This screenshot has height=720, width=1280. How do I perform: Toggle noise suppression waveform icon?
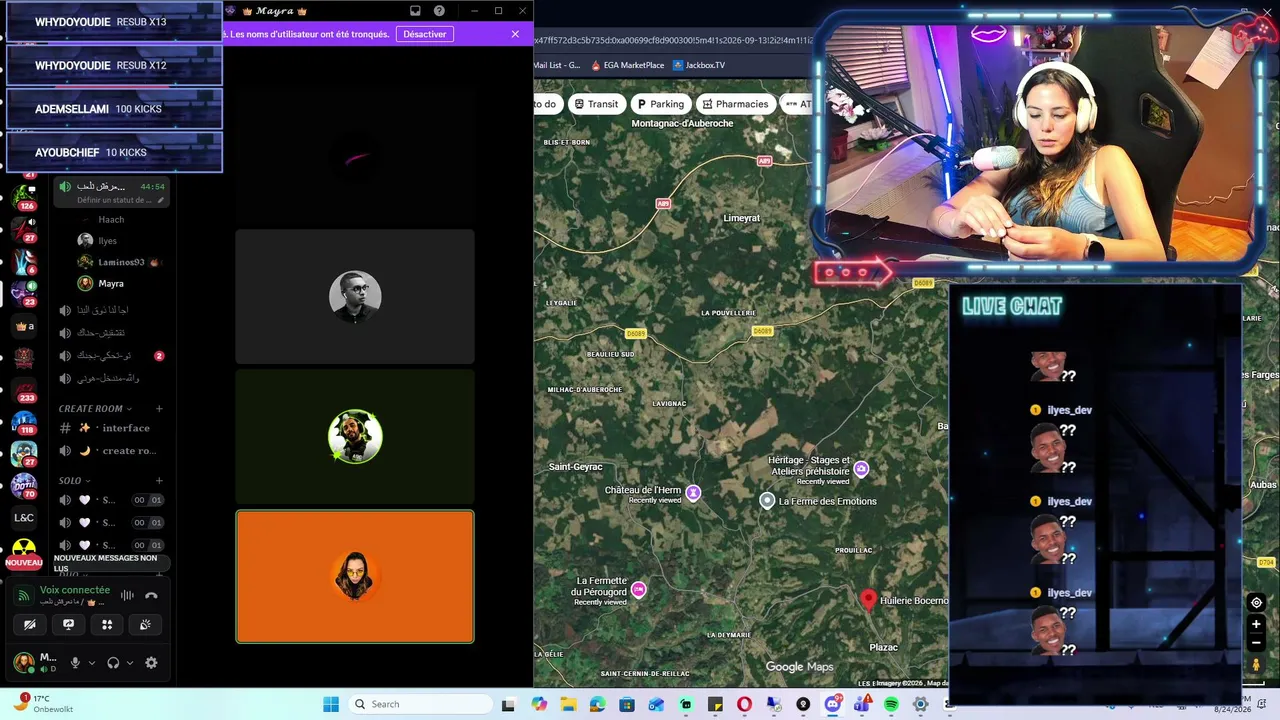127,595
